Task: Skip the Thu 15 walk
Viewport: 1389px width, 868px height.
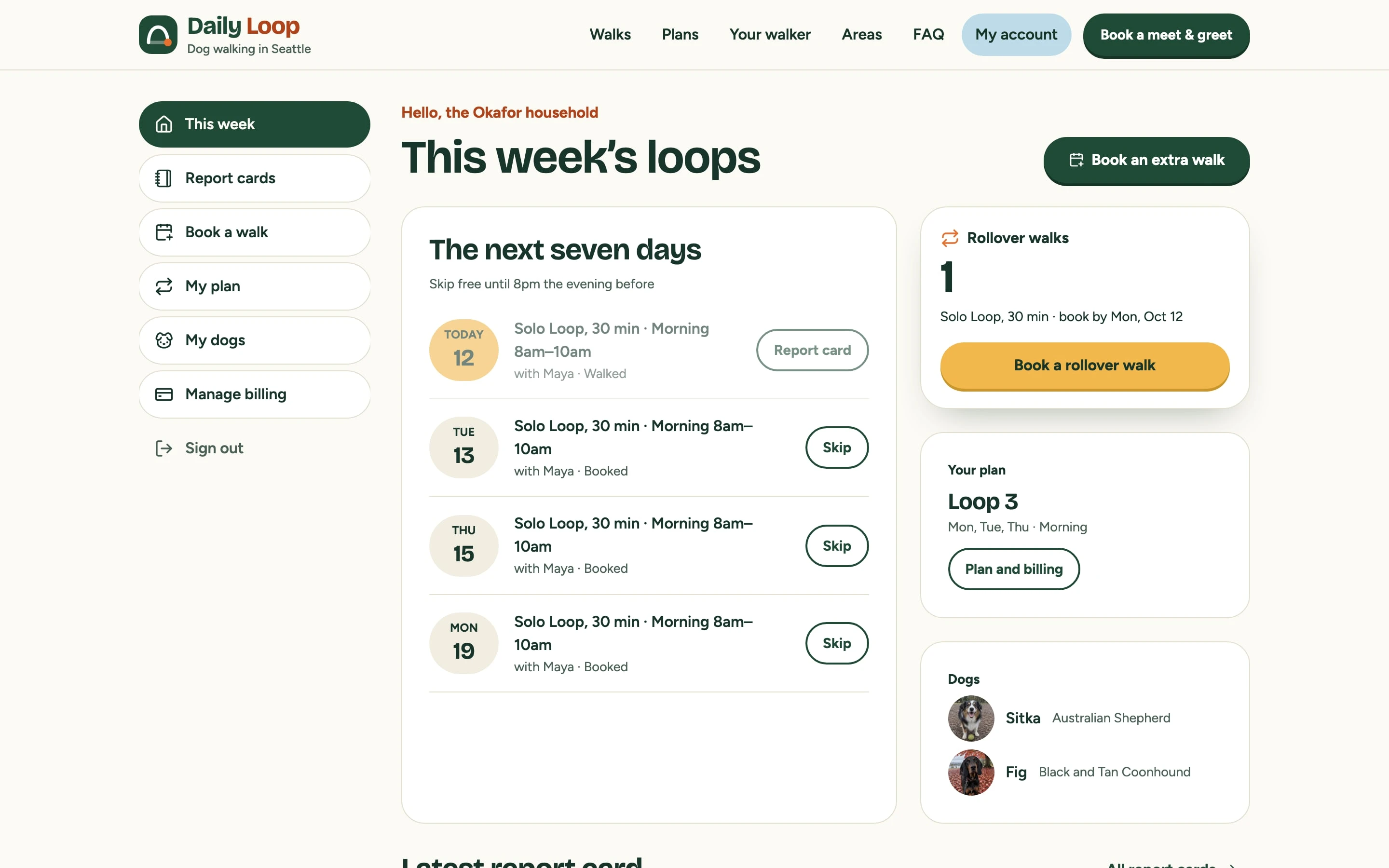Action: [837, 546]
